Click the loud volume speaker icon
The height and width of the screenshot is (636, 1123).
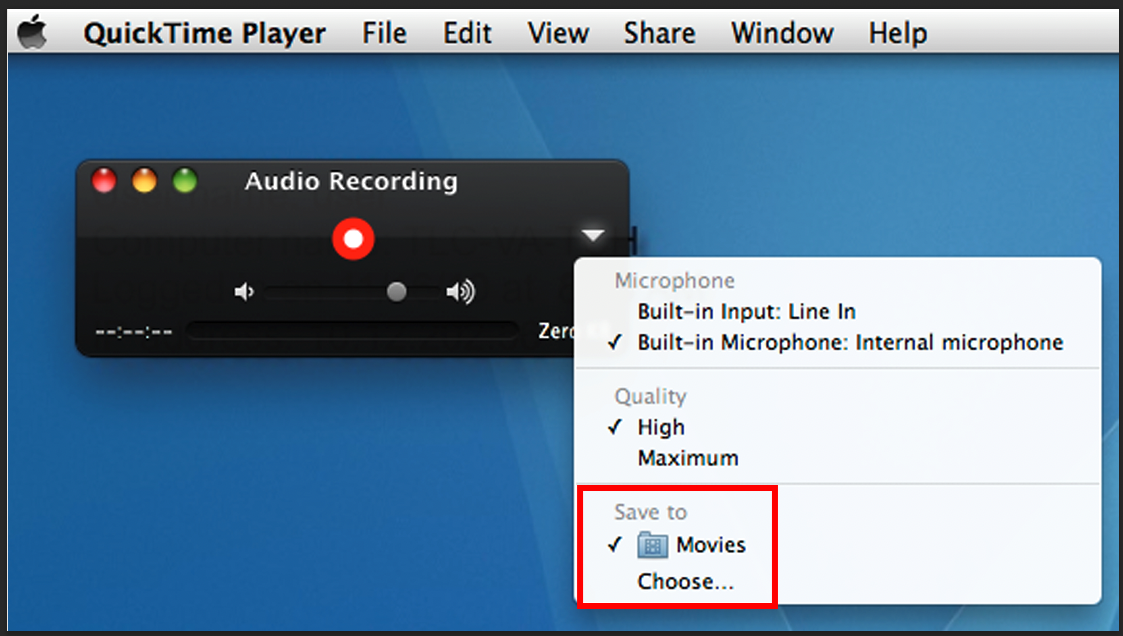460,292
